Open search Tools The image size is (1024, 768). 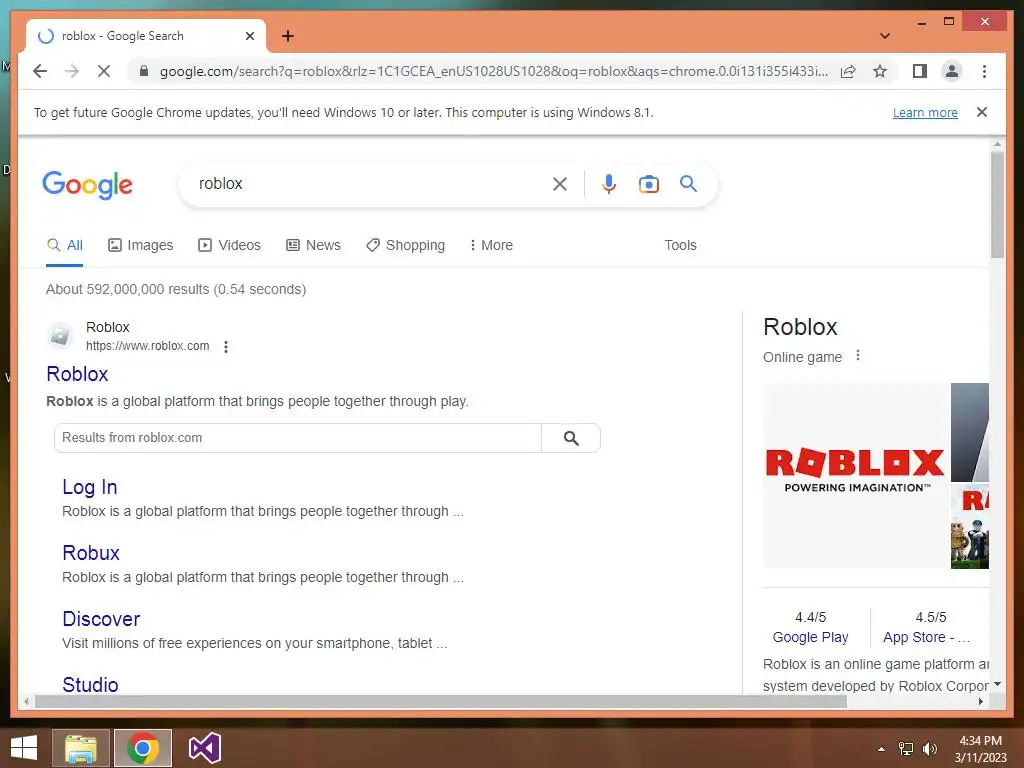tap(680, 246)
